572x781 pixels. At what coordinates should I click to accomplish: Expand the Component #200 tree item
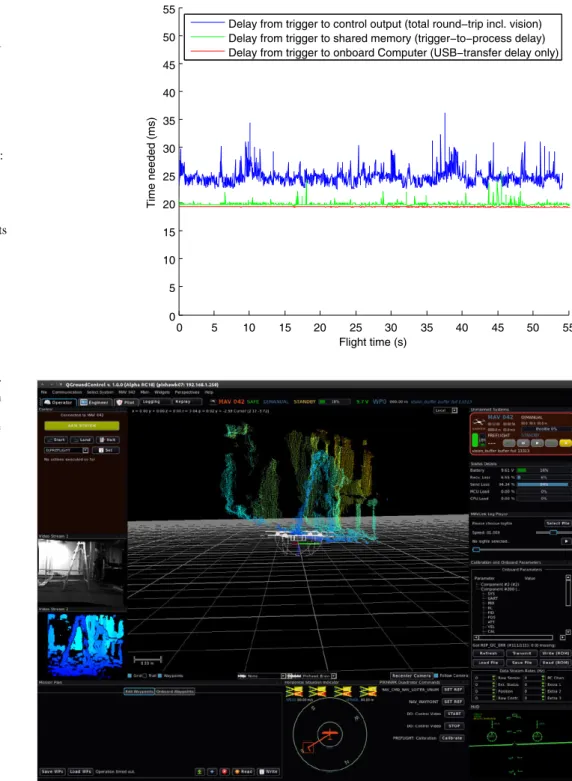coord(500,589)
